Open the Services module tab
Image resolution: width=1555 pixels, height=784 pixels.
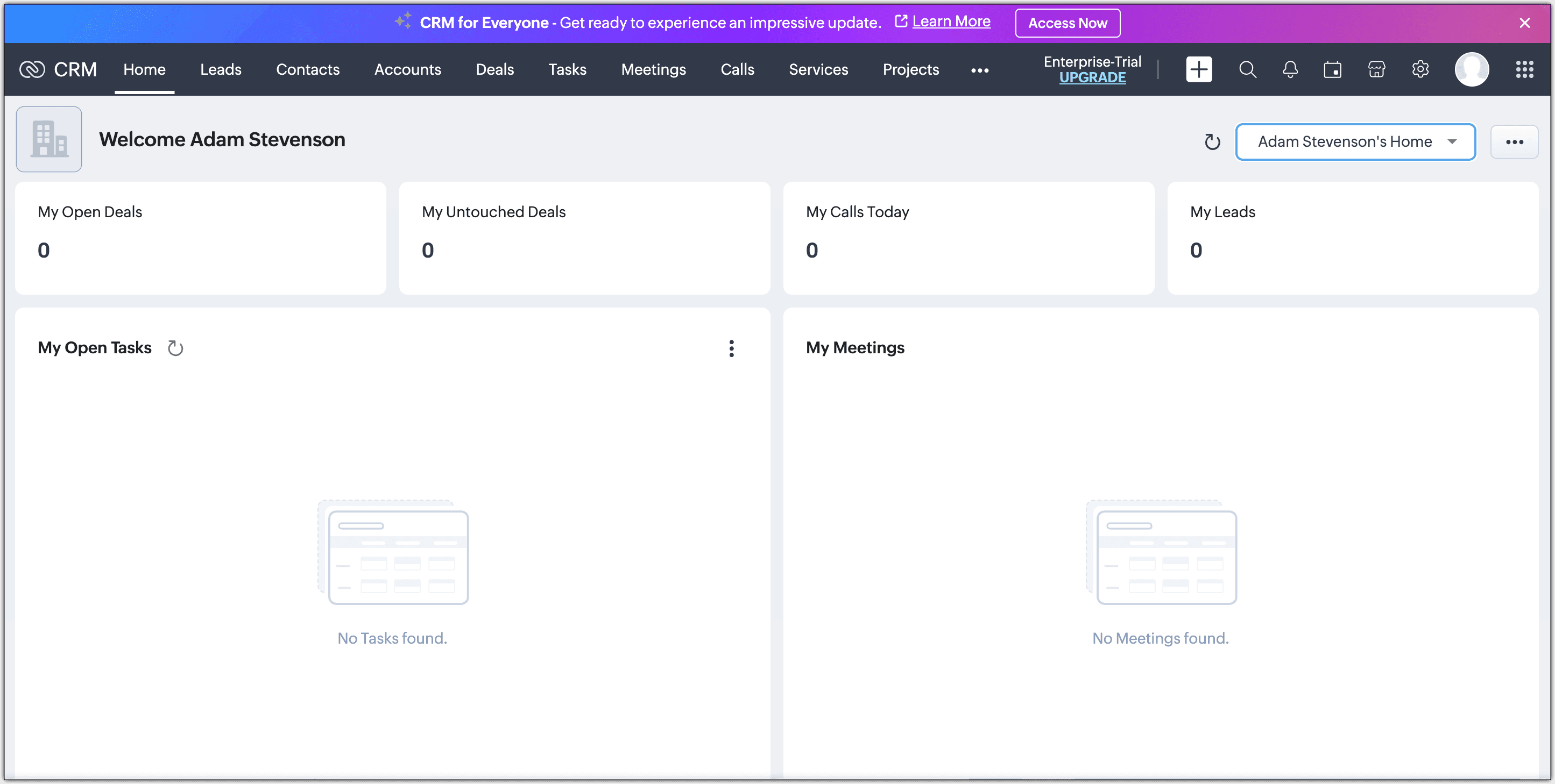pos(818,69)
